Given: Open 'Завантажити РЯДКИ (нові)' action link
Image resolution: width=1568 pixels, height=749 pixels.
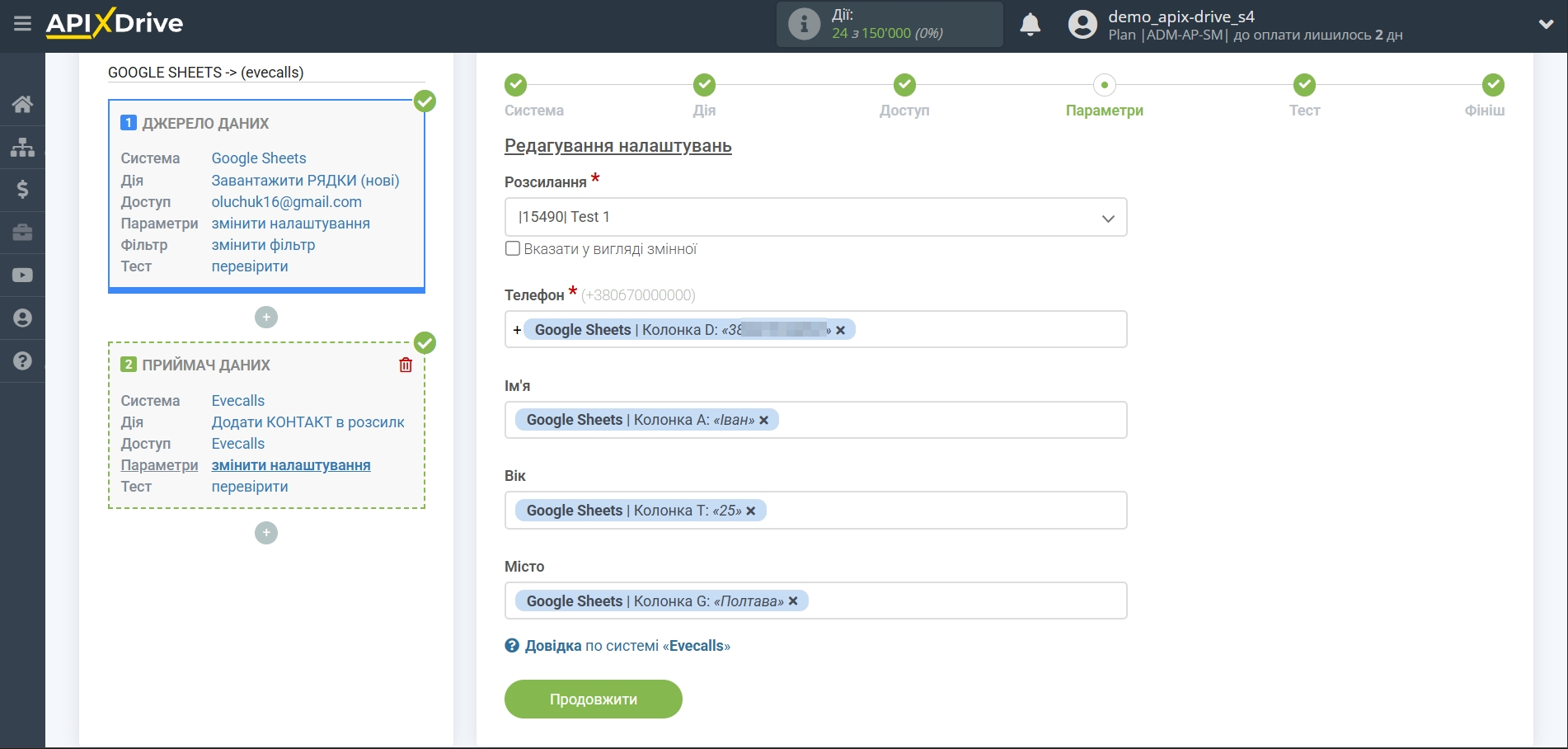Looking at the screenshot, I should click(x=305, y=181).
